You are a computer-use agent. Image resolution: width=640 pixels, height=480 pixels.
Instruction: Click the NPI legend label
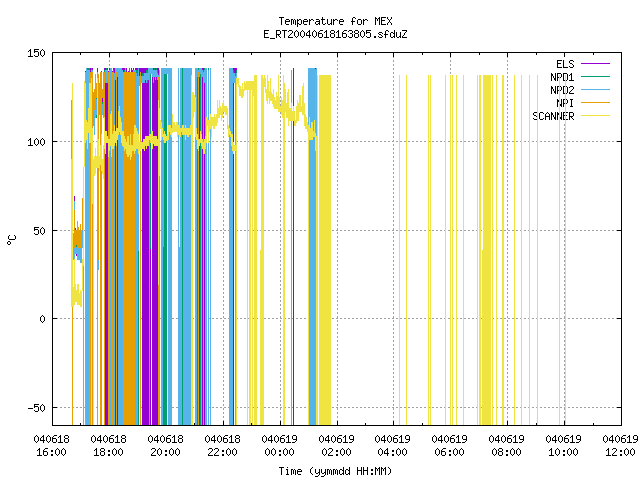tap(565, 103)
